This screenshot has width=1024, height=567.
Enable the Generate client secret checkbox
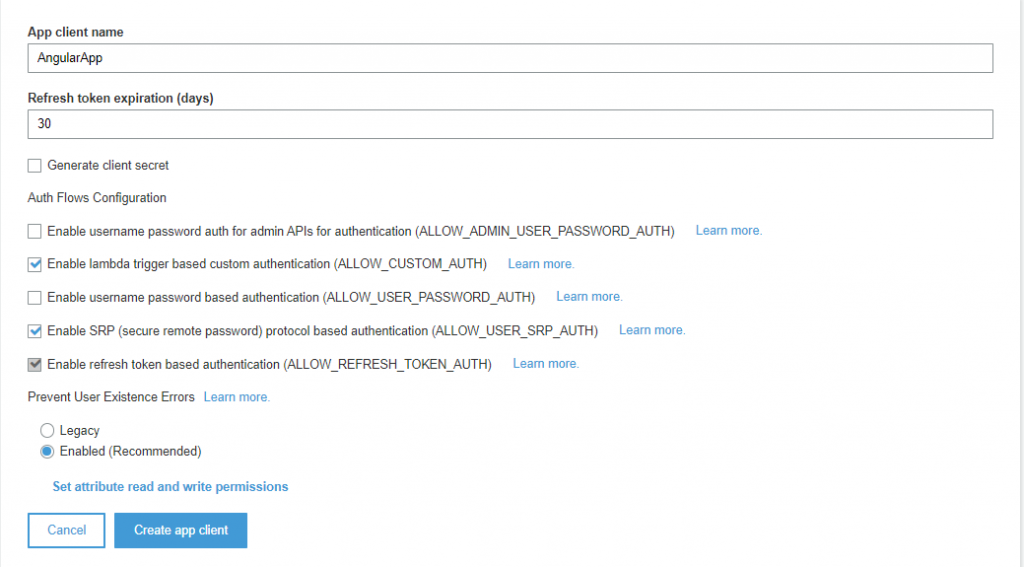[x=35, y=166]
